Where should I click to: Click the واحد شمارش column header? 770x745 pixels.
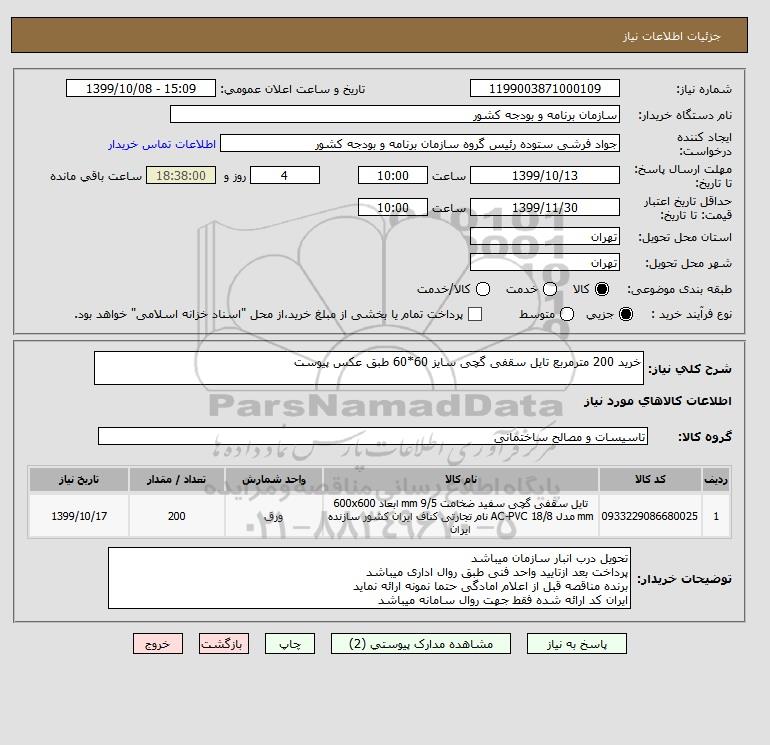[x=274, y=479]
